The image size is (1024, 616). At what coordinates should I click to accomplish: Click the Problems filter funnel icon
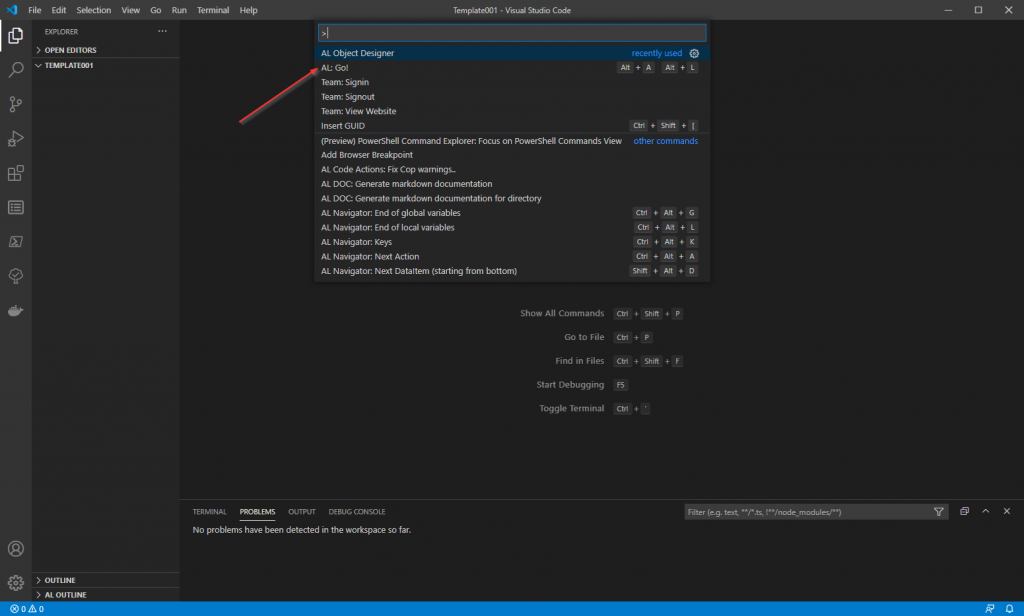click(x=938, y=512)
